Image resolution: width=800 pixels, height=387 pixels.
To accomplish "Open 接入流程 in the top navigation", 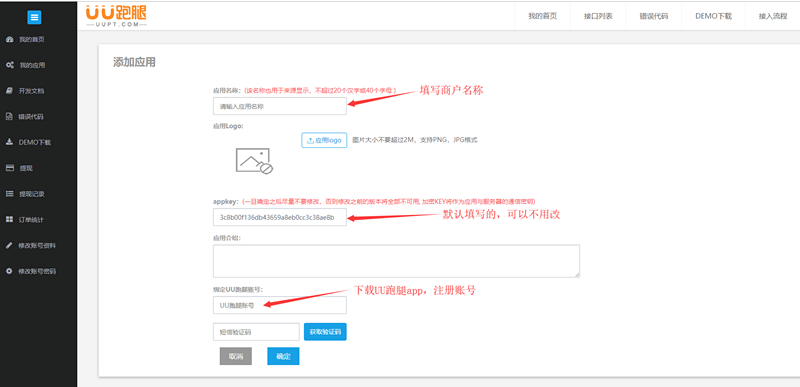I will 772,16.
